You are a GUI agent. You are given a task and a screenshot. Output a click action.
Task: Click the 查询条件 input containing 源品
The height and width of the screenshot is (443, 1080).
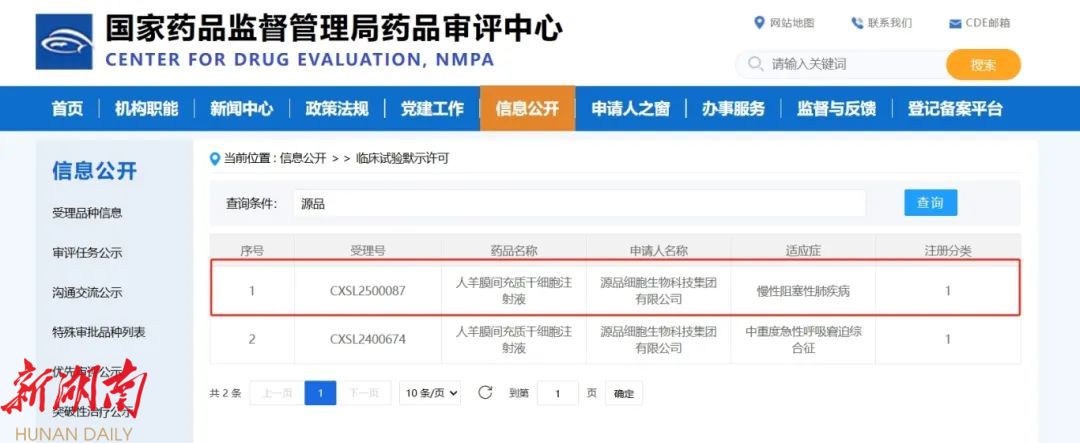[x=580, y=203]
